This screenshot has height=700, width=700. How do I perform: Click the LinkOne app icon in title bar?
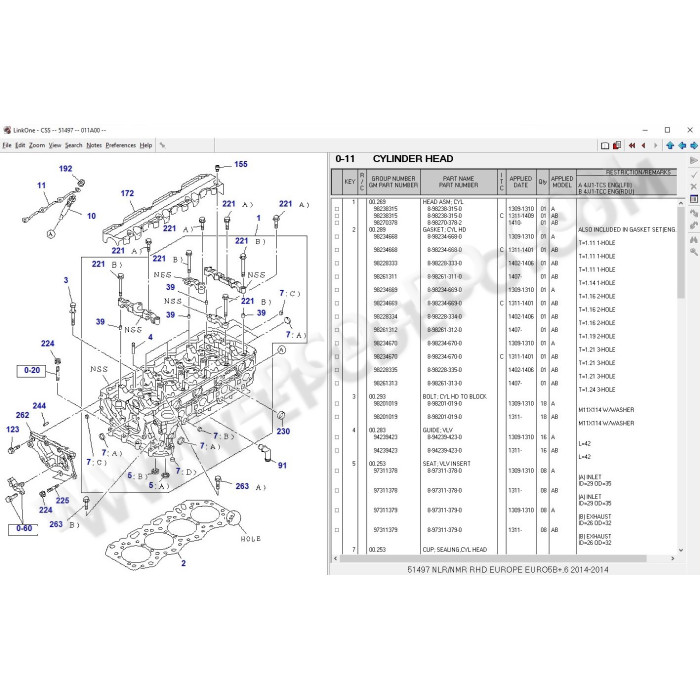(x=7, y=130)
